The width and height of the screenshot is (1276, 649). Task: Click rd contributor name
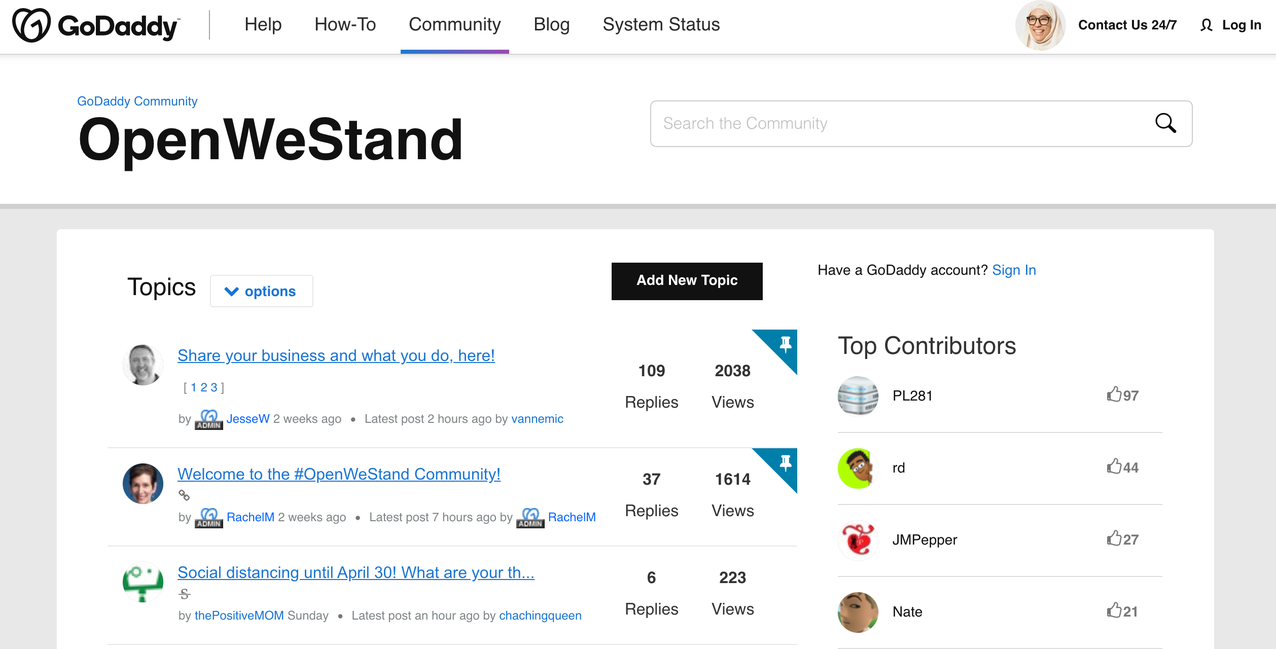(x=898, y=468)
